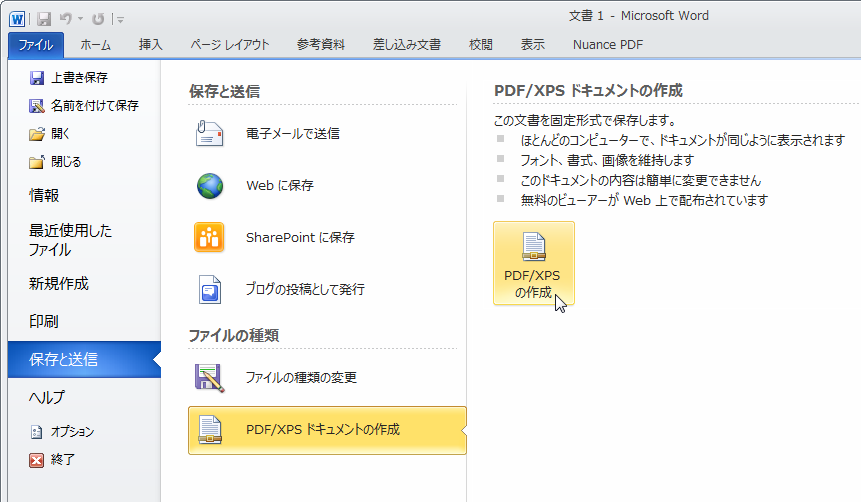The width and height of the screenshot is (861, 502).
Task: Open the Customize Quick Access Toolbar dropdown
Action: (x=120, y=20)
